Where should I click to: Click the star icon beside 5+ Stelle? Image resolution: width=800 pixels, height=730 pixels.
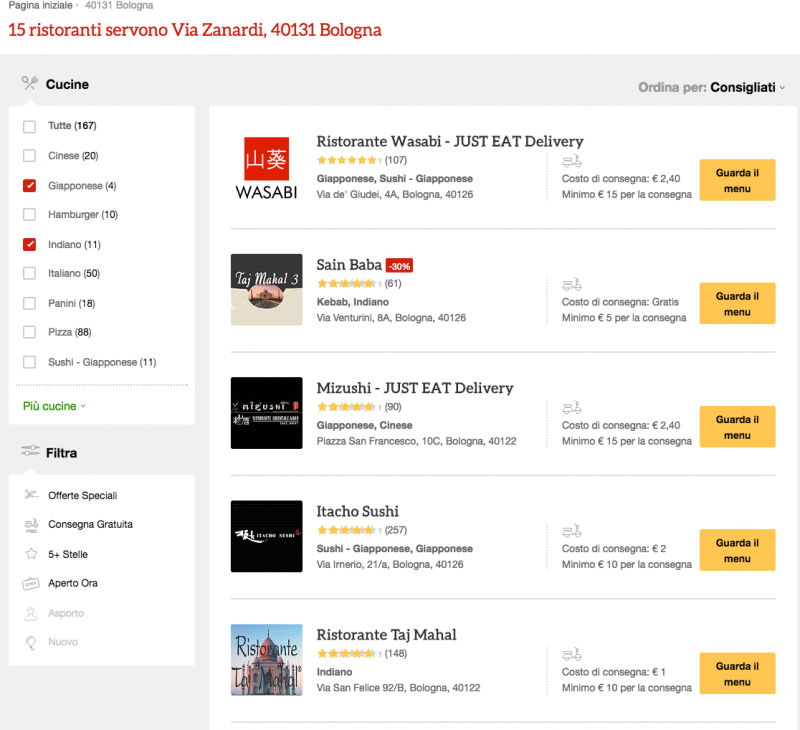(x=30, y=554)
